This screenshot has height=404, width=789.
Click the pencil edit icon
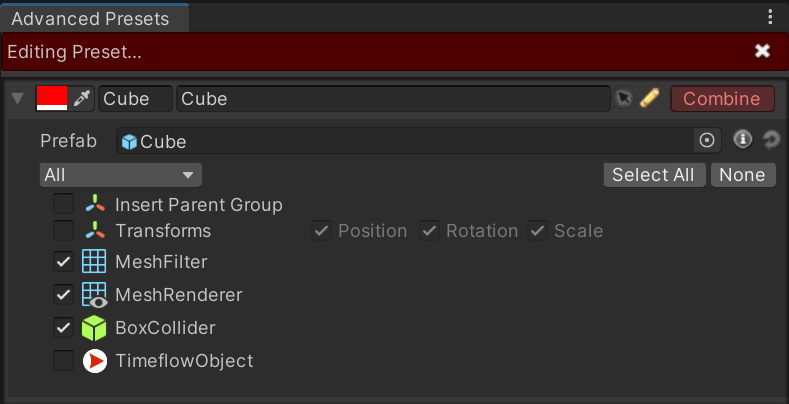click(x=649, y=98)
